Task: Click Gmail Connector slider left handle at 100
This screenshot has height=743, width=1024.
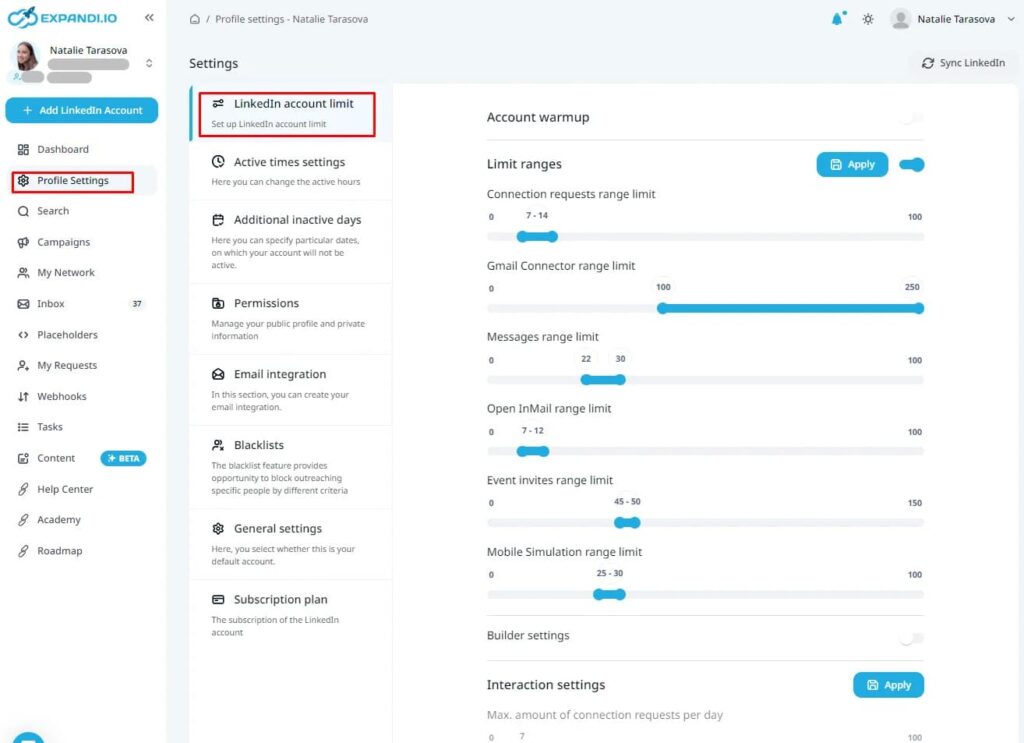Action: pos(662,308)
